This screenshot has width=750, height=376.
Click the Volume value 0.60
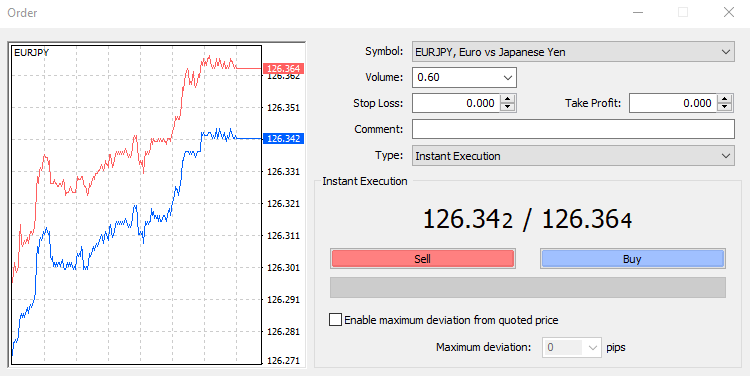pyautogui.click(x=428, y=77)
